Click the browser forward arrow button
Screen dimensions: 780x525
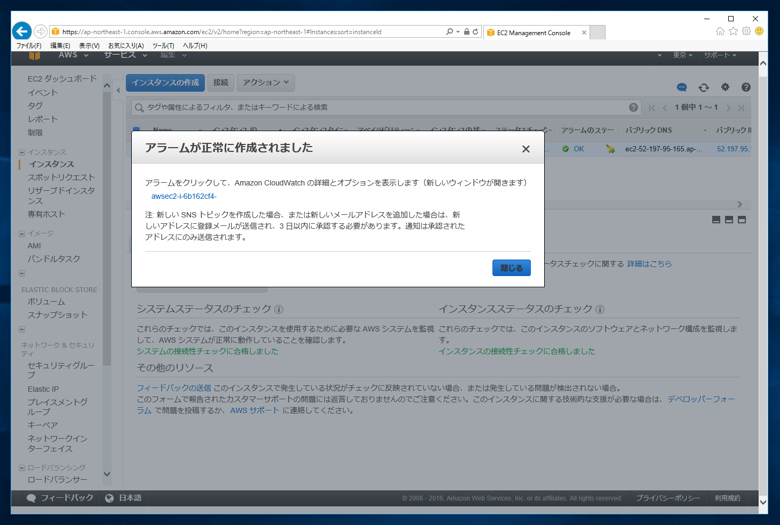click(x=41, y=31)
